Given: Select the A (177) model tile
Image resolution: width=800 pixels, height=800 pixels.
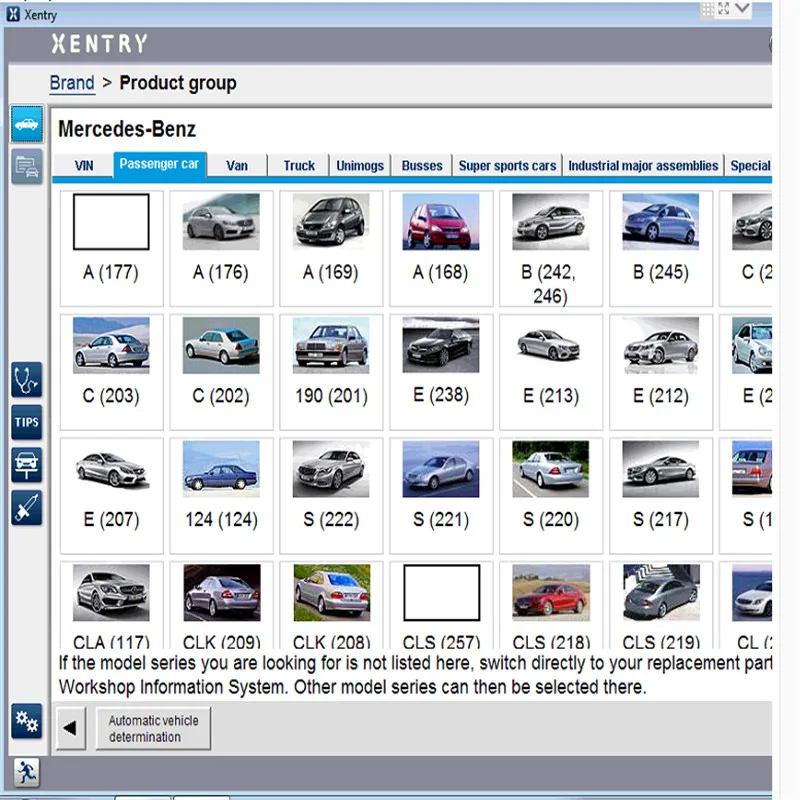Looking at the screenshot, I should click(x=111, y=248).
